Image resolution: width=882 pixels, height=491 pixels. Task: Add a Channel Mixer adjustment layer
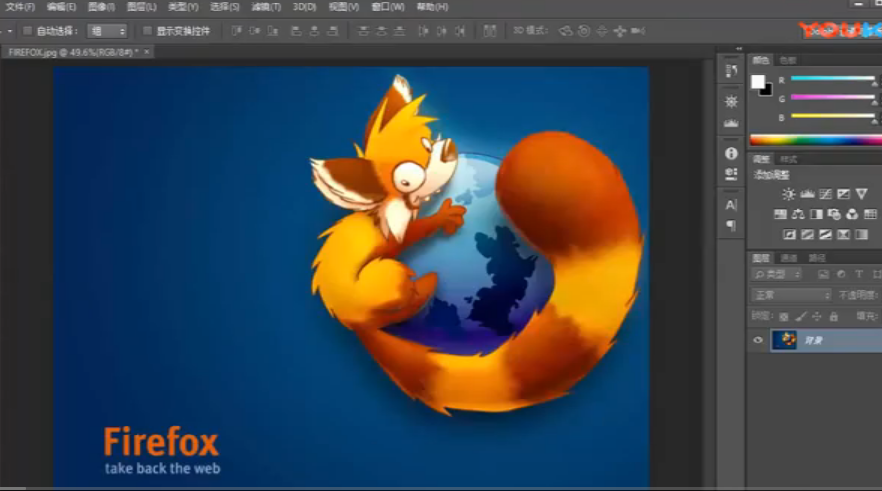852,214
